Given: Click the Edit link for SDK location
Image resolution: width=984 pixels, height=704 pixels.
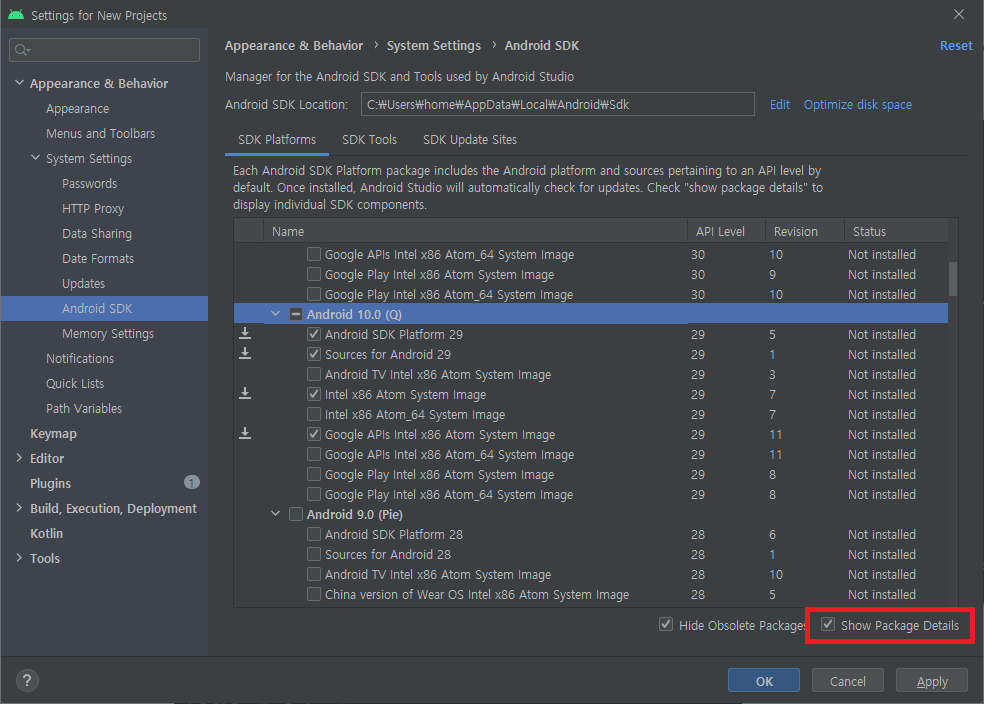Looking at the screenshot, I should tap(779, 105).
